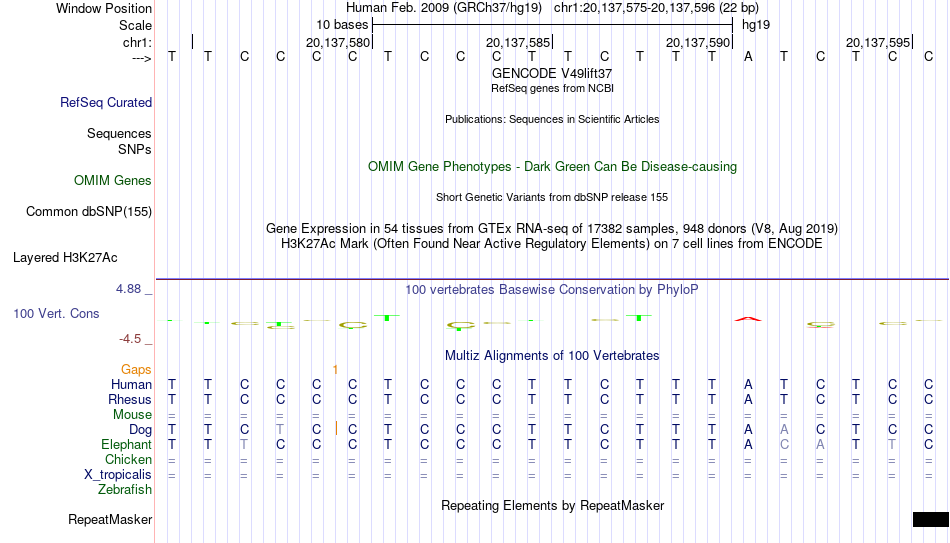Click 100 vertebrates Basewise Conservation by PhyloP title

tap(551, 290)
